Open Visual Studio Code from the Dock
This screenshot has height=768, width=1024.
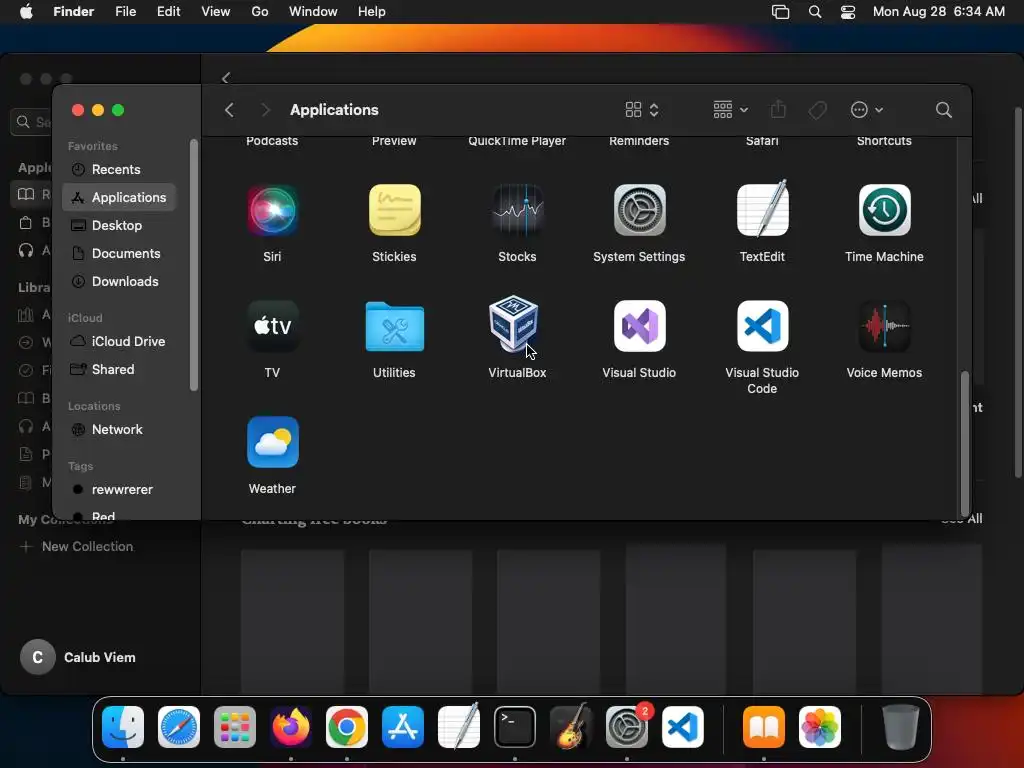682,727
